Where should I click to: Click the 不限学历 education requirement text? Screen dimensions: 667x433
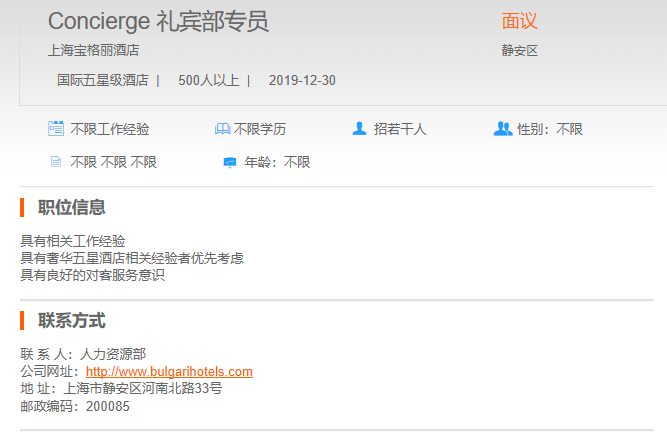pos(260,129)
